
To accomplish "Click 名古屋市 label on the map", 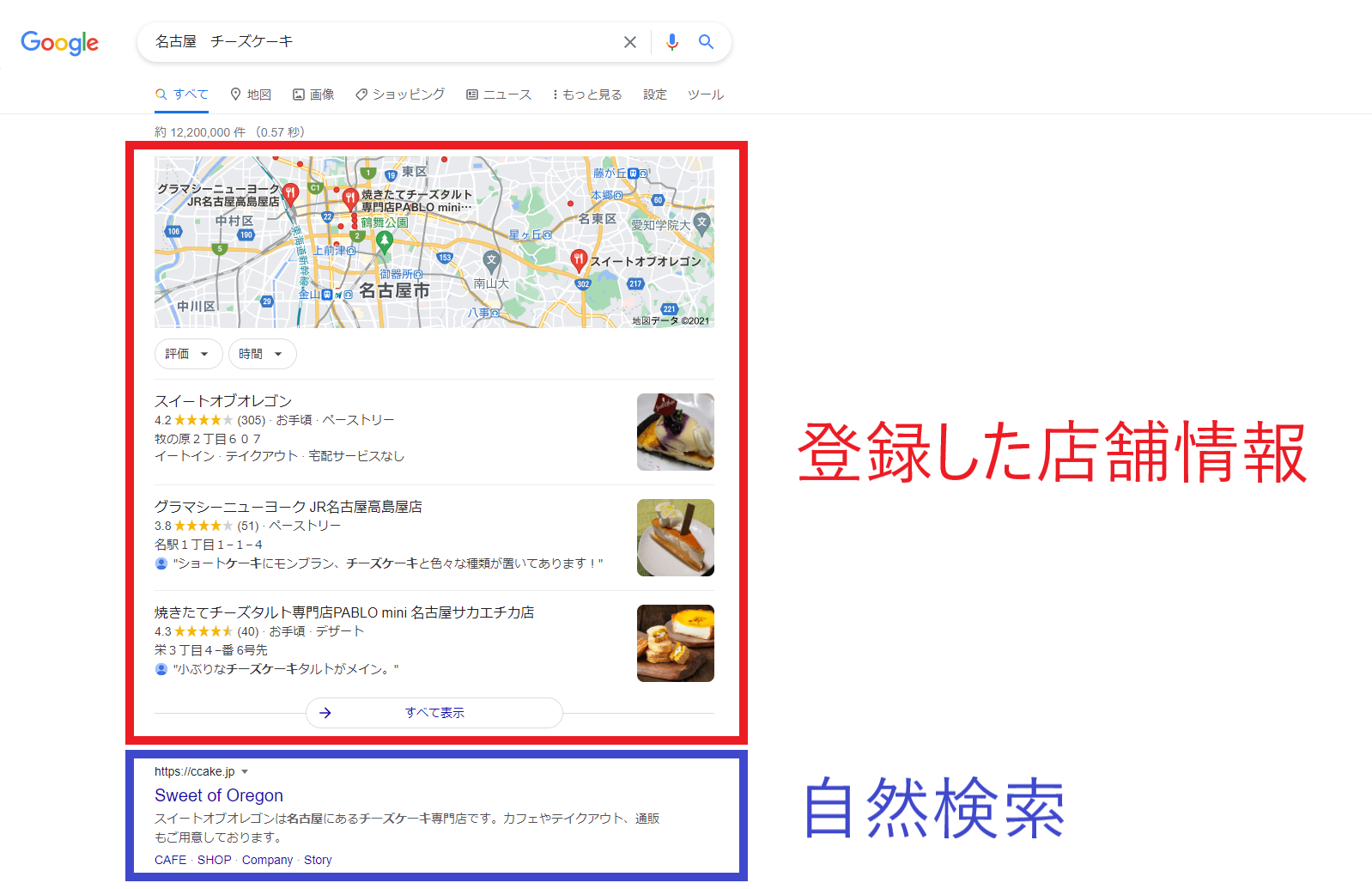I will point(394,290).
